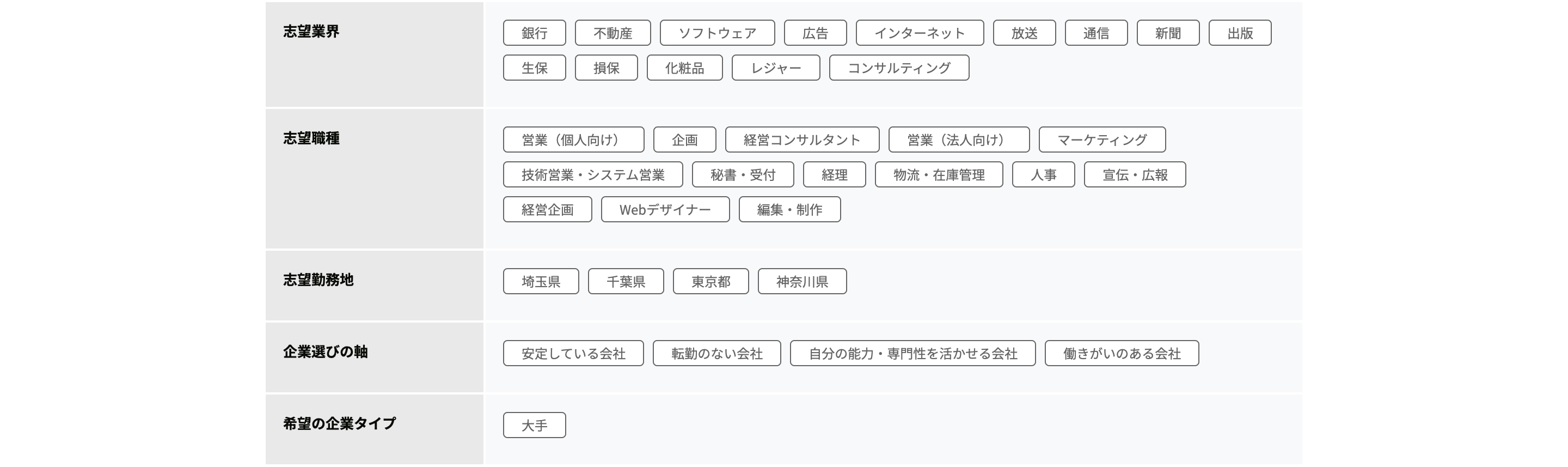Click the コンサルティング industry tag
1568x467 pixels.
898,68
